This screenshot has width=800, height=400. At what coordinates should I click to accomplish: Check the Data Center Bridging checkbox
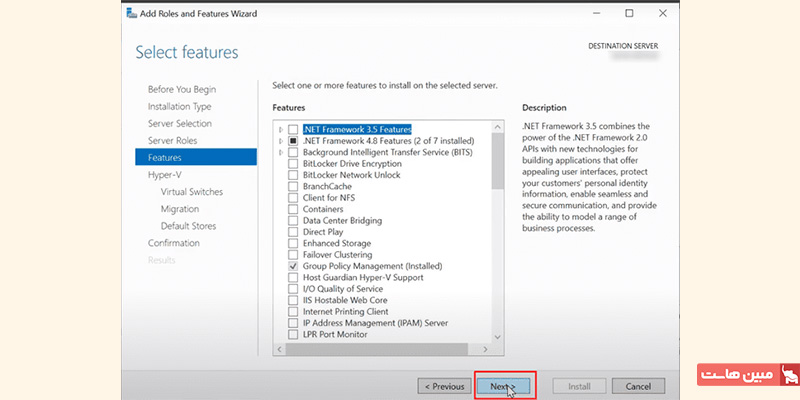click(x=293, y=220)
